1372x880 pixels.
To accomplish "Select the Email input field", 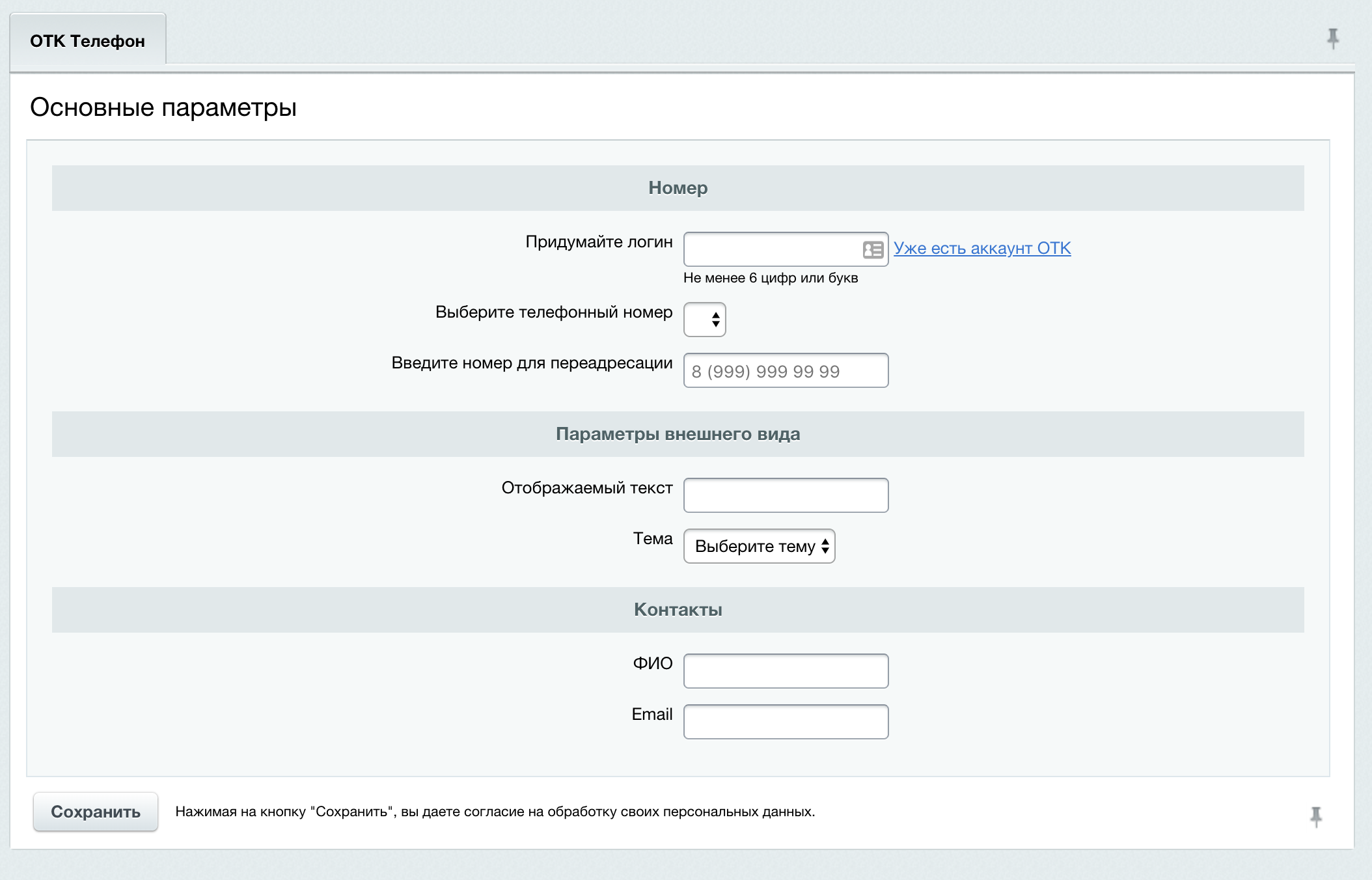I will (x=786, y=722).
